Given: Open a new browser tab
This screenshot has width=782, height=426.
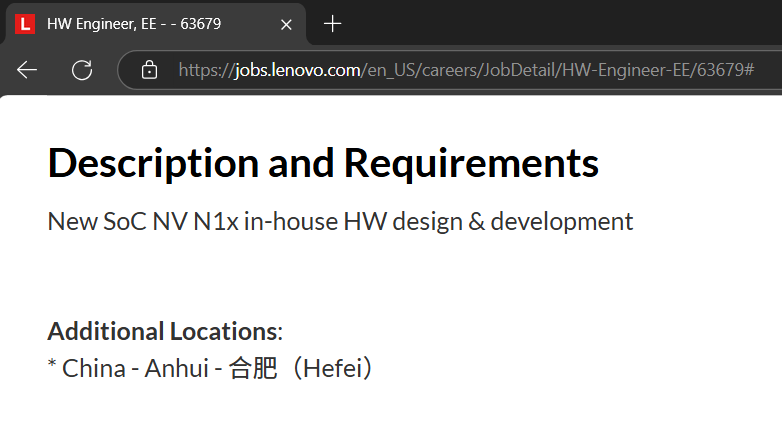Looking at the screenshot, I should (333, 24).
